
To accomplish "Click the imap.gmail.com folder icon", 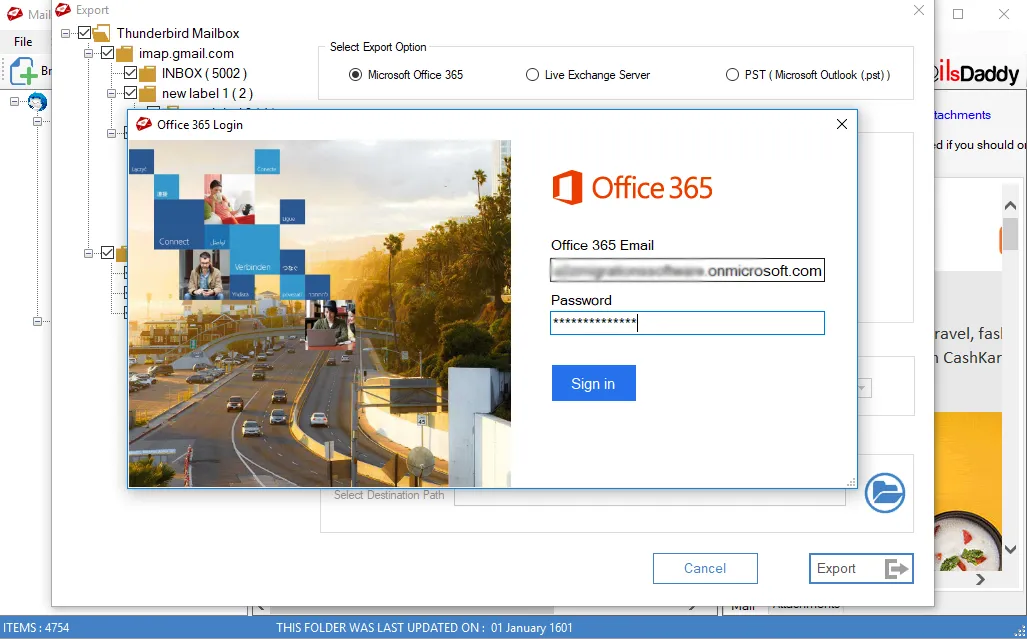I will 124,54.
